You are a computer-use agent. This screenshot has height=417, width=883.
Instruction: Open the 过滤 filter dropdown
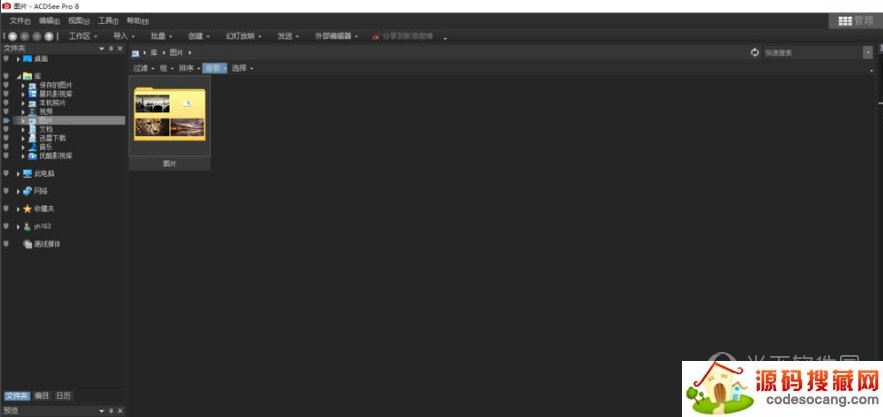[x=144, y=68]
